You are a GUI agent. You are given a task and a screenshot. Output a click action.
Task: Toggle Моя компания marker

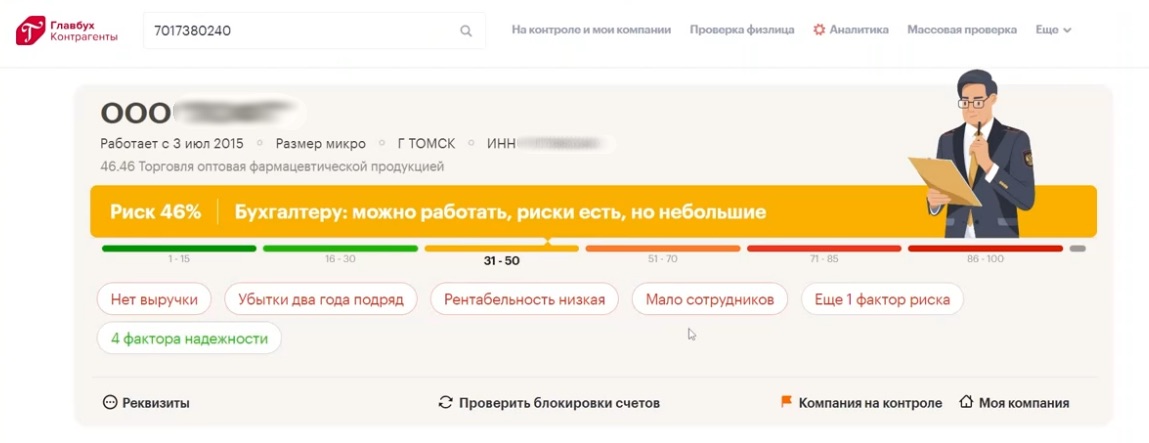tap(1023, 403)
